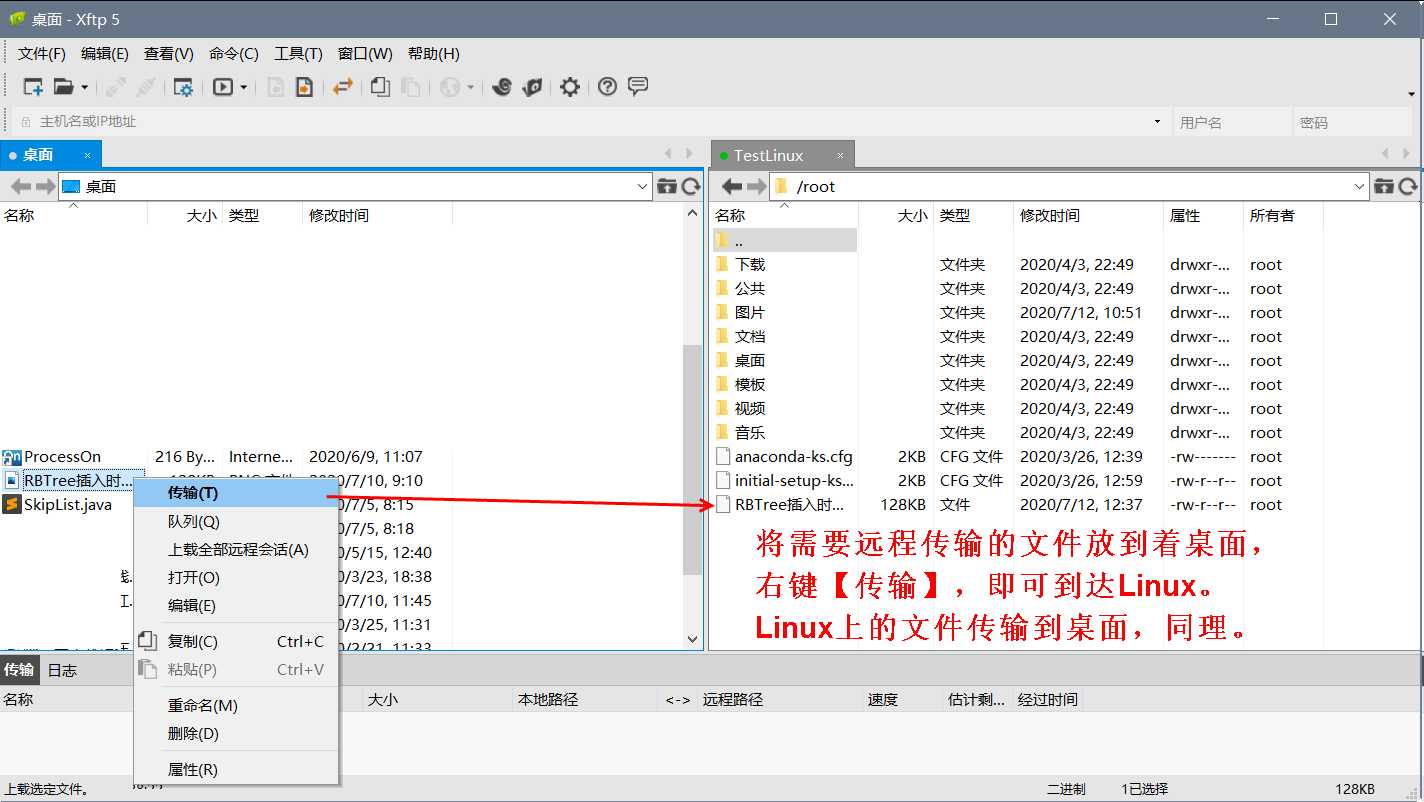Choose 属性(R) from the context menu
This screenshot has width=1424, height=802.
236,769
